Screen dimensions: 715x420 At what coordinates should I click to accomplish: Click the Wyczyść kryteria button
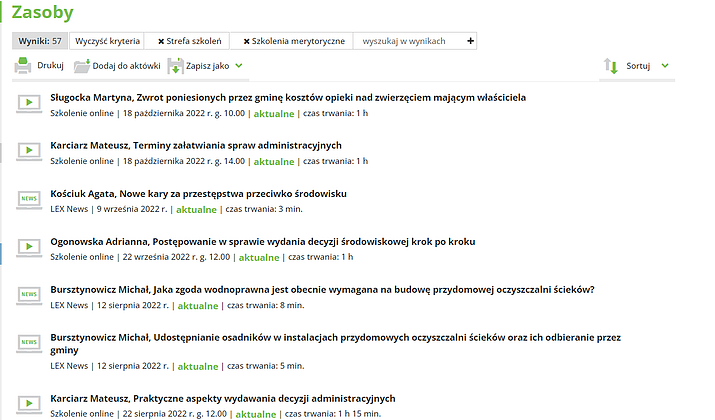click(109, 41)
